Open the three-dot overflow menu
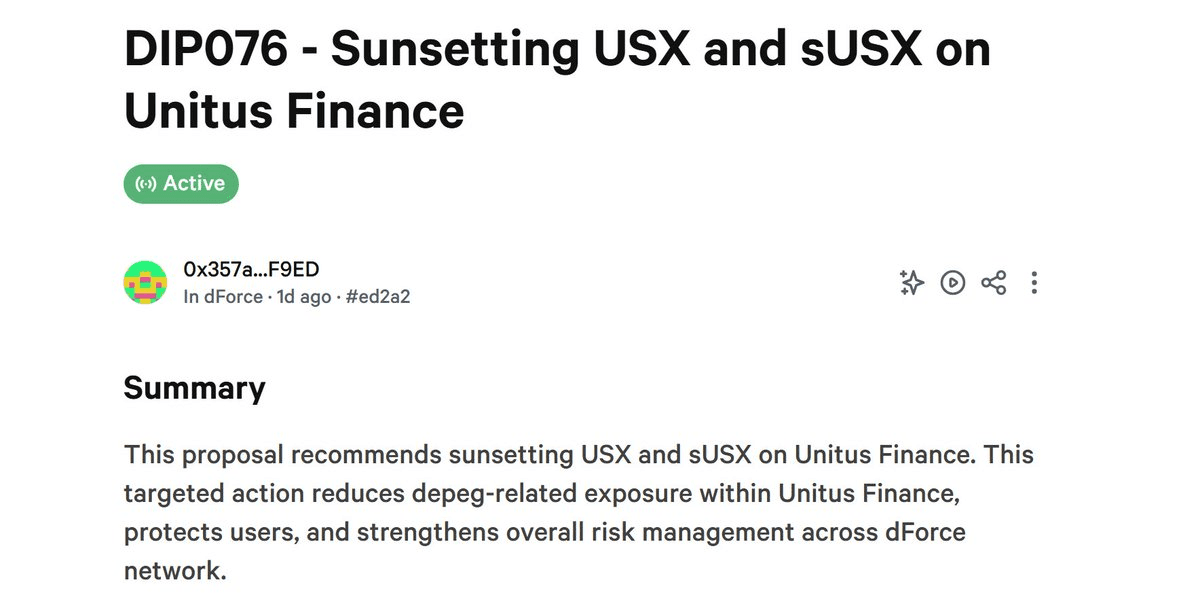 (1034, 284)
